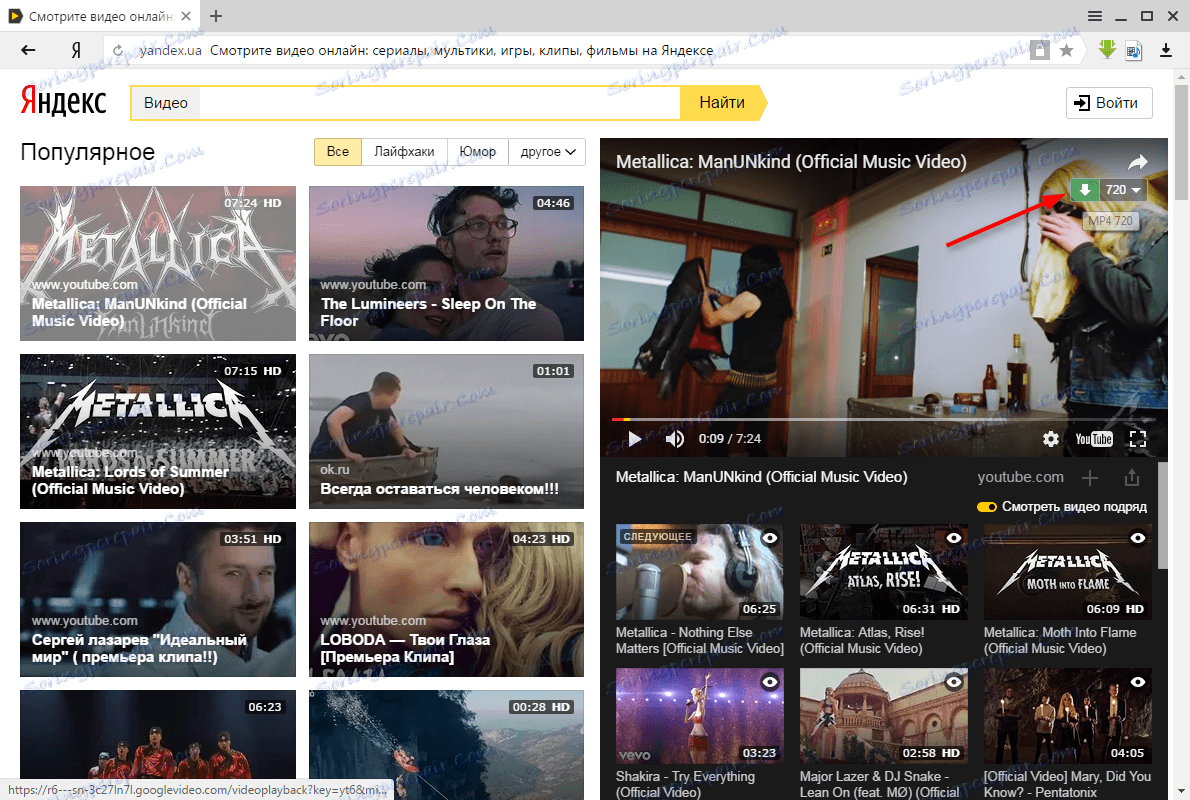
Task: Select the 'Лайфхаки' category tab
Action: (x=405, y=152)
